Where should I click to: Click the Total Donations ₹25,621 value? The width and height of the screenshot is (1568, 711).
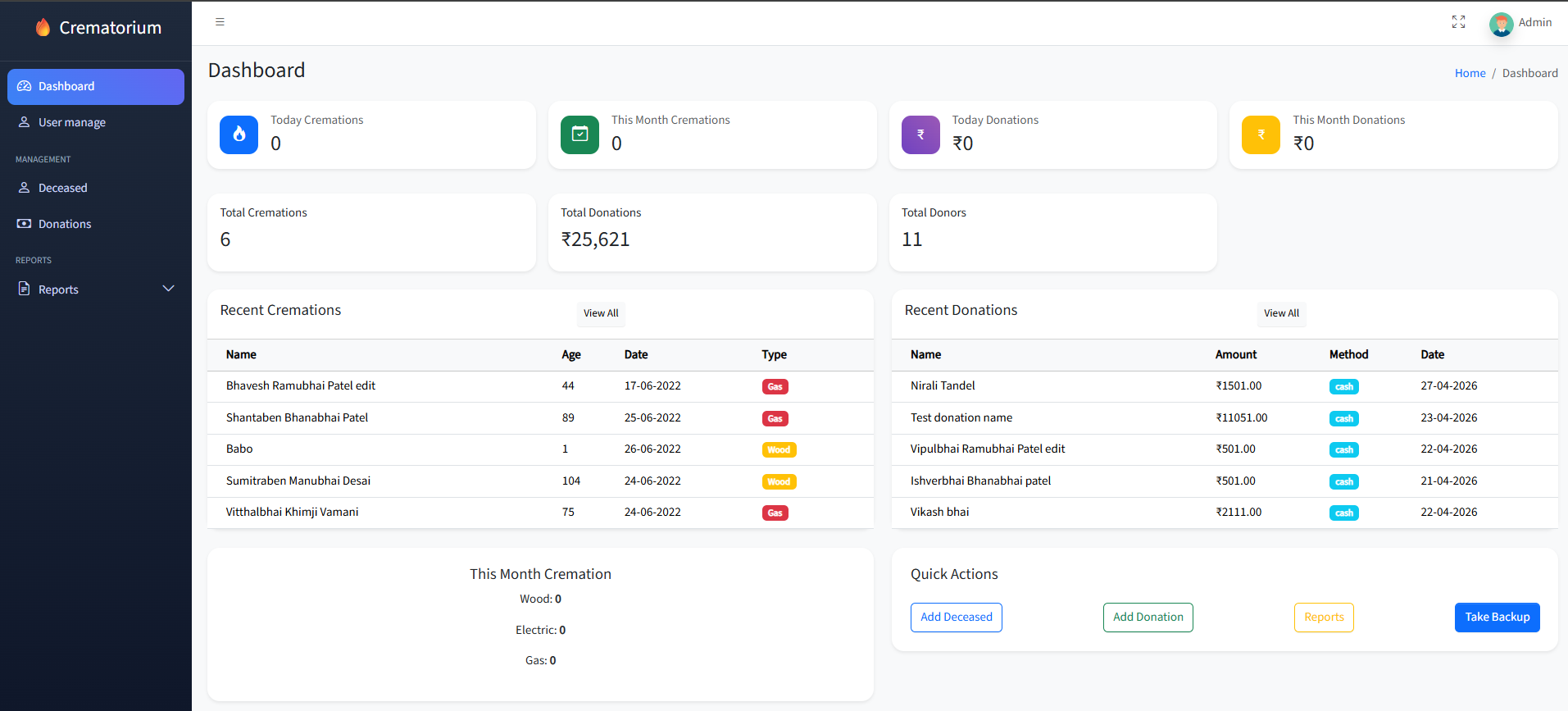(x=595, y=239)
